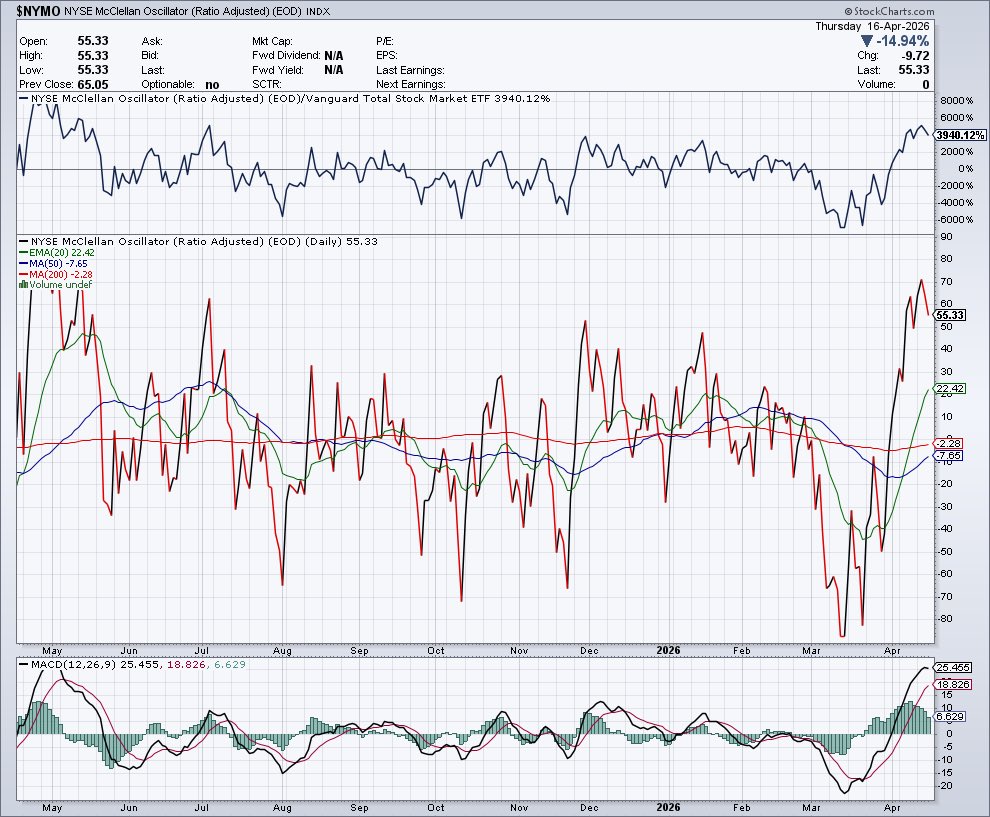The image size is (990, 817).
Task: Click the down arrow change indicator icon
Action: pyautogui.click(x=867, y=41)
